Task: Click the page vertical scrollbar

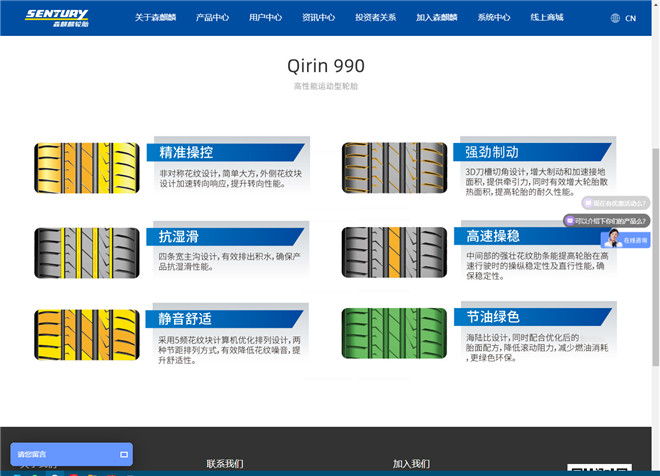Action: (656, 257)
